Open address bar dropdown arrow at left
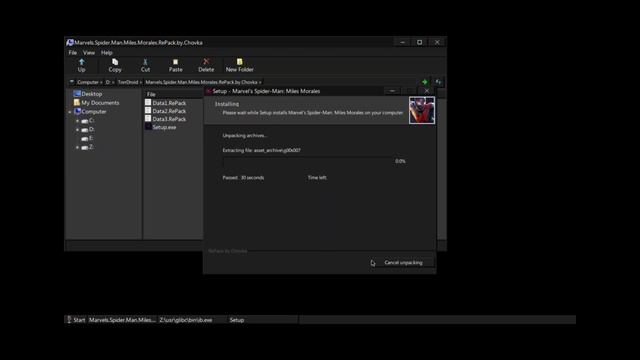Screen dimensions: 640x360 click(x=72, y=82)
